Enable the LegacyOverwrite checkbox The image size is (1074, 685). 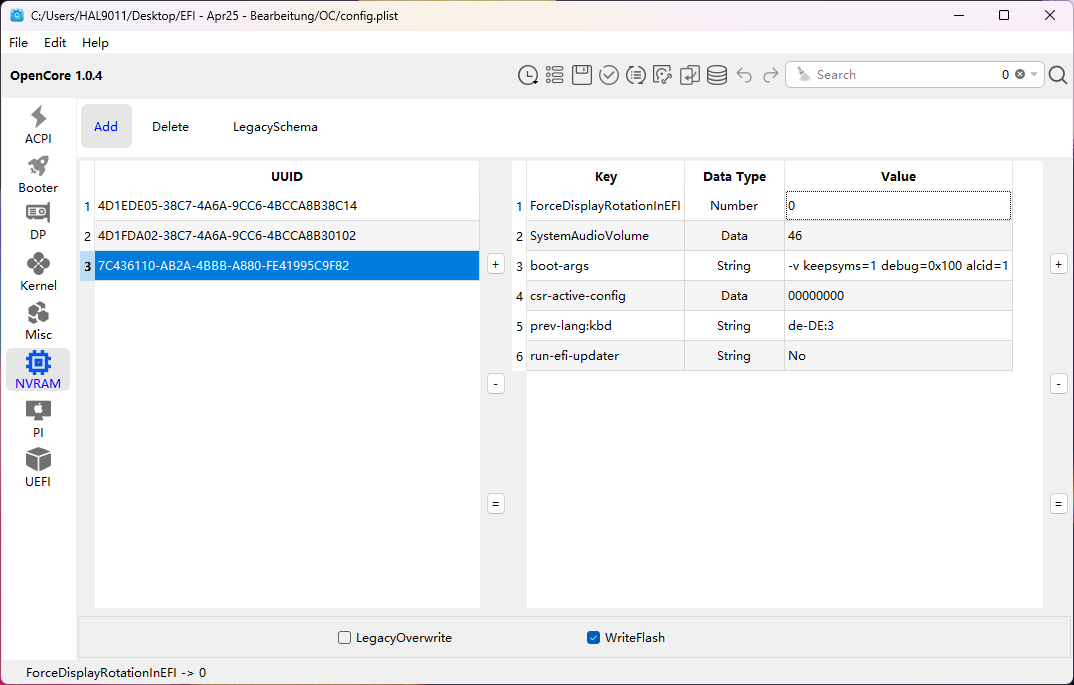(x=345, y=637)
